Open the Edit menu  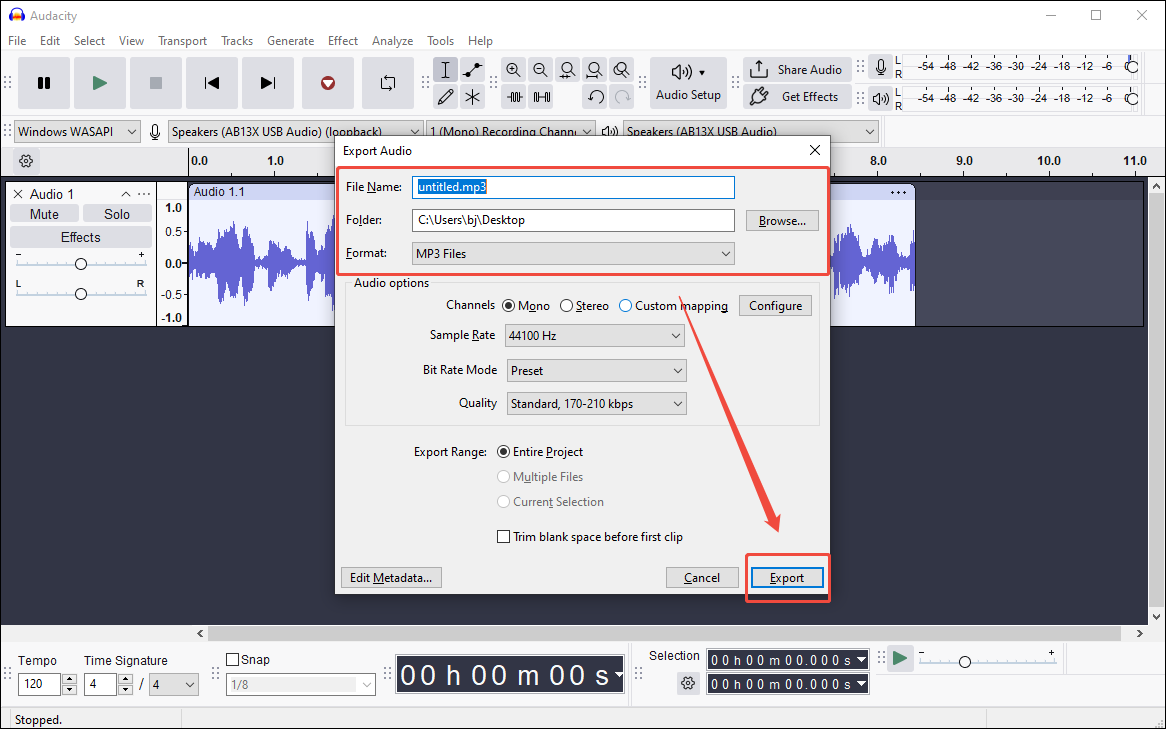[x=50, y=41]
